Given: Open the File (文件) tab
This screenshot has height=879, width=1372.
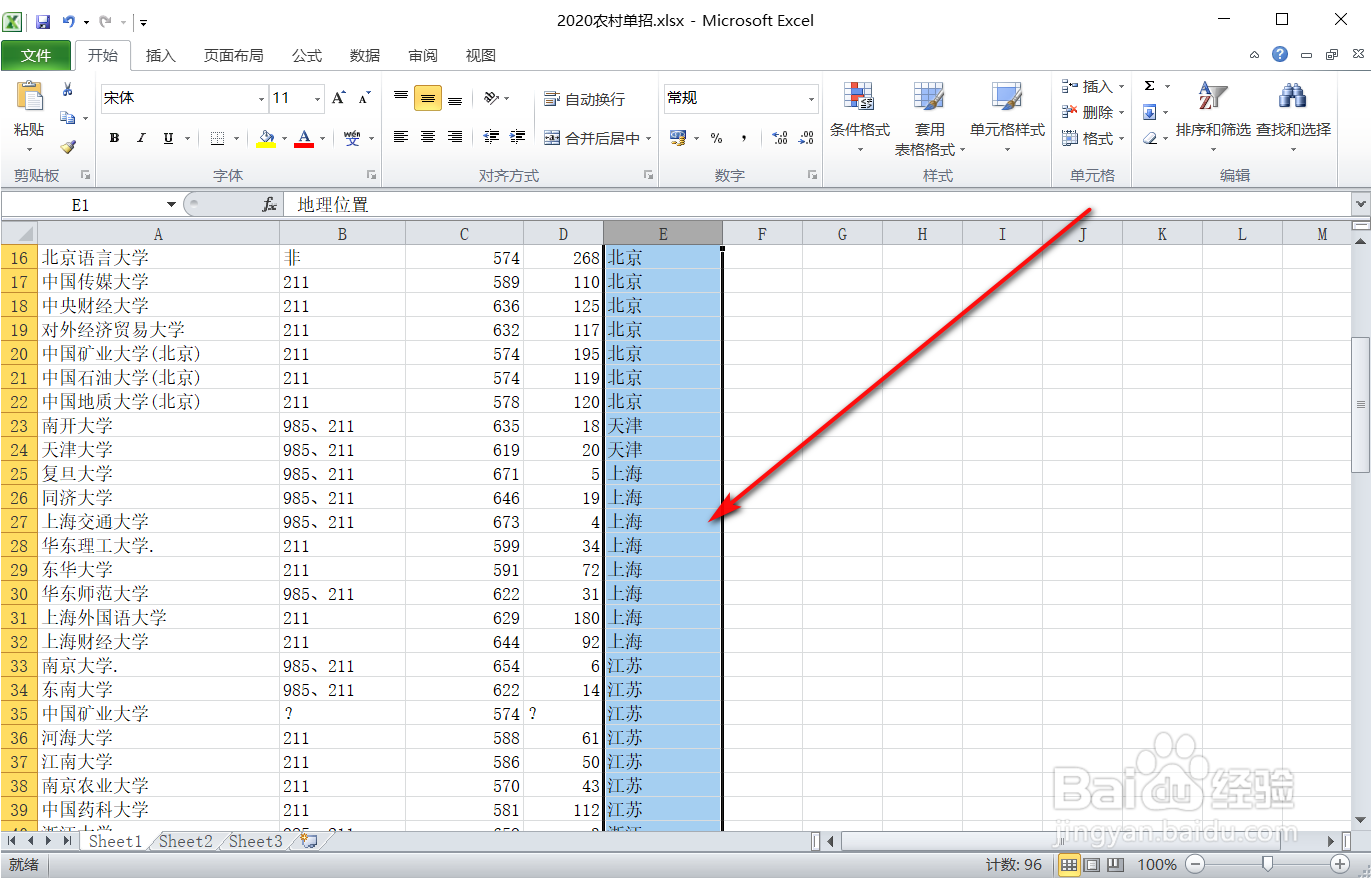Looking at the screenshot, I should point(36,55).
